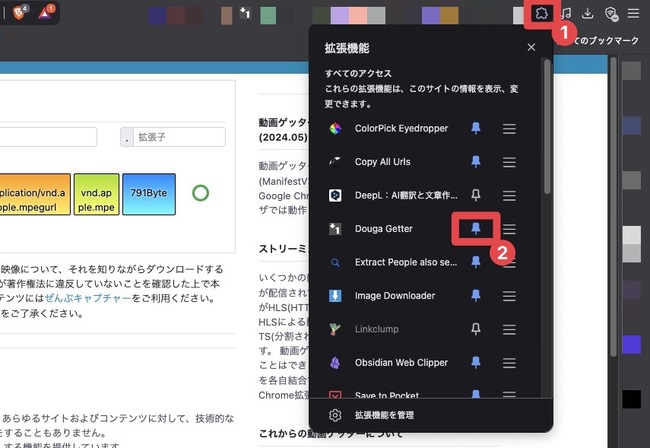Screen dimensions: 650x448
Task: Open more options for ColorPick Eyedropper
Action: pyautogui.click(x=509, y=128)
